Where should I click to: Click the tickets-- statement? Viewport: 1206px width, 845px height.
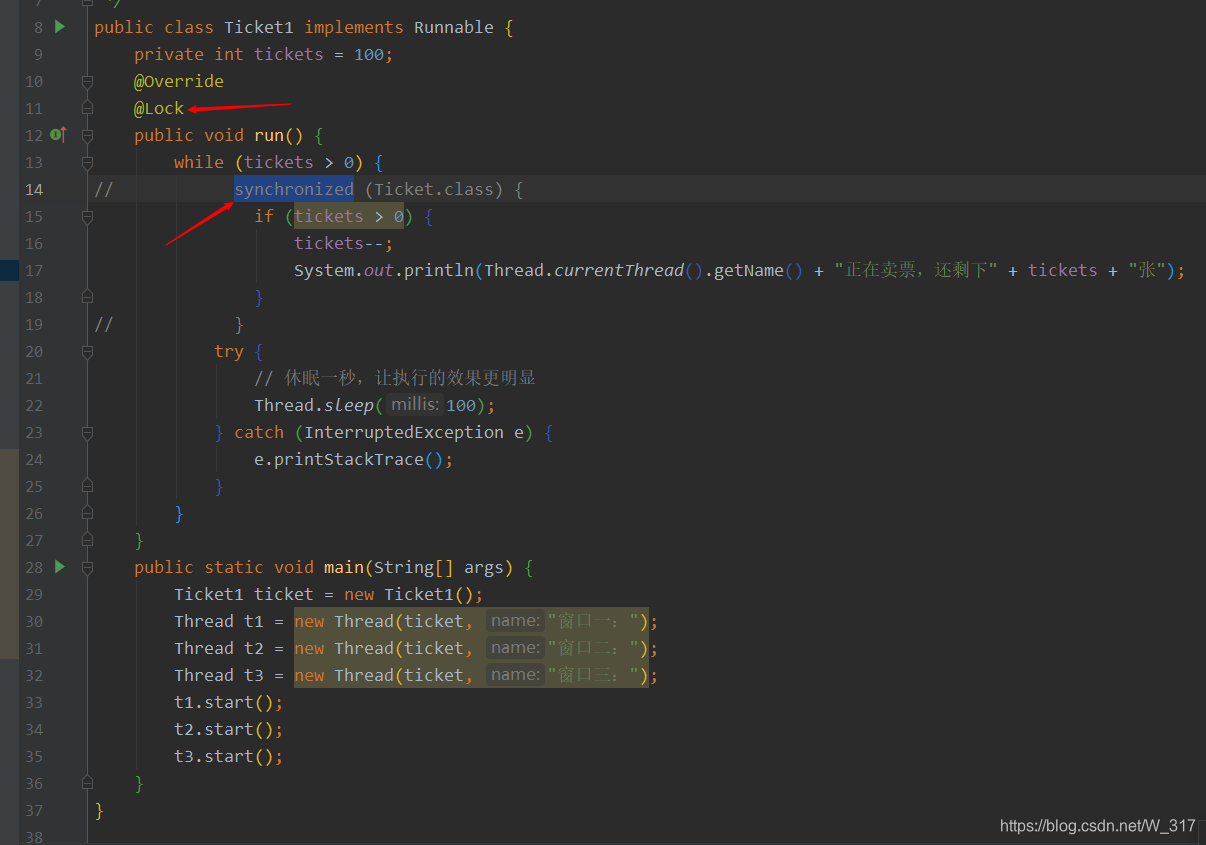click(x=344, y=243)
